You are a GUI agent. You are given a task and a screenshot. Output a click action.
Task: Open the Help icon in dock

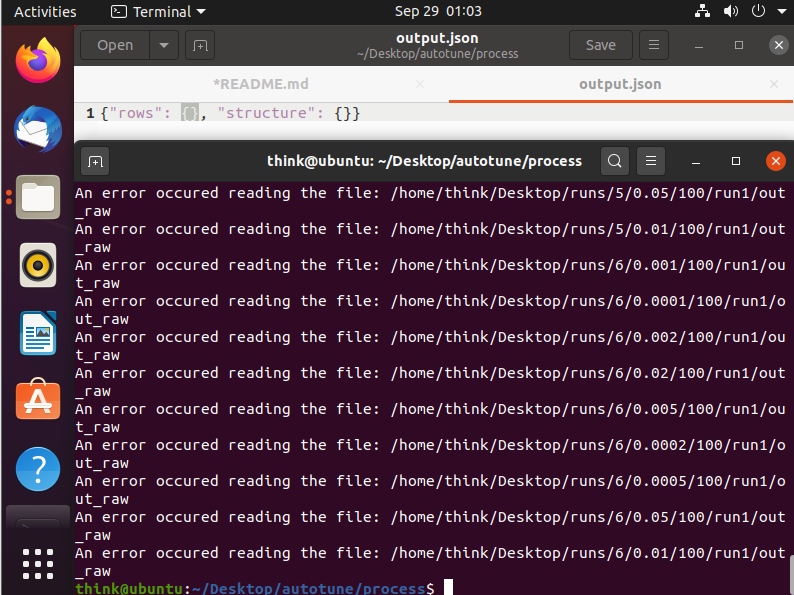tap(38, 469)
